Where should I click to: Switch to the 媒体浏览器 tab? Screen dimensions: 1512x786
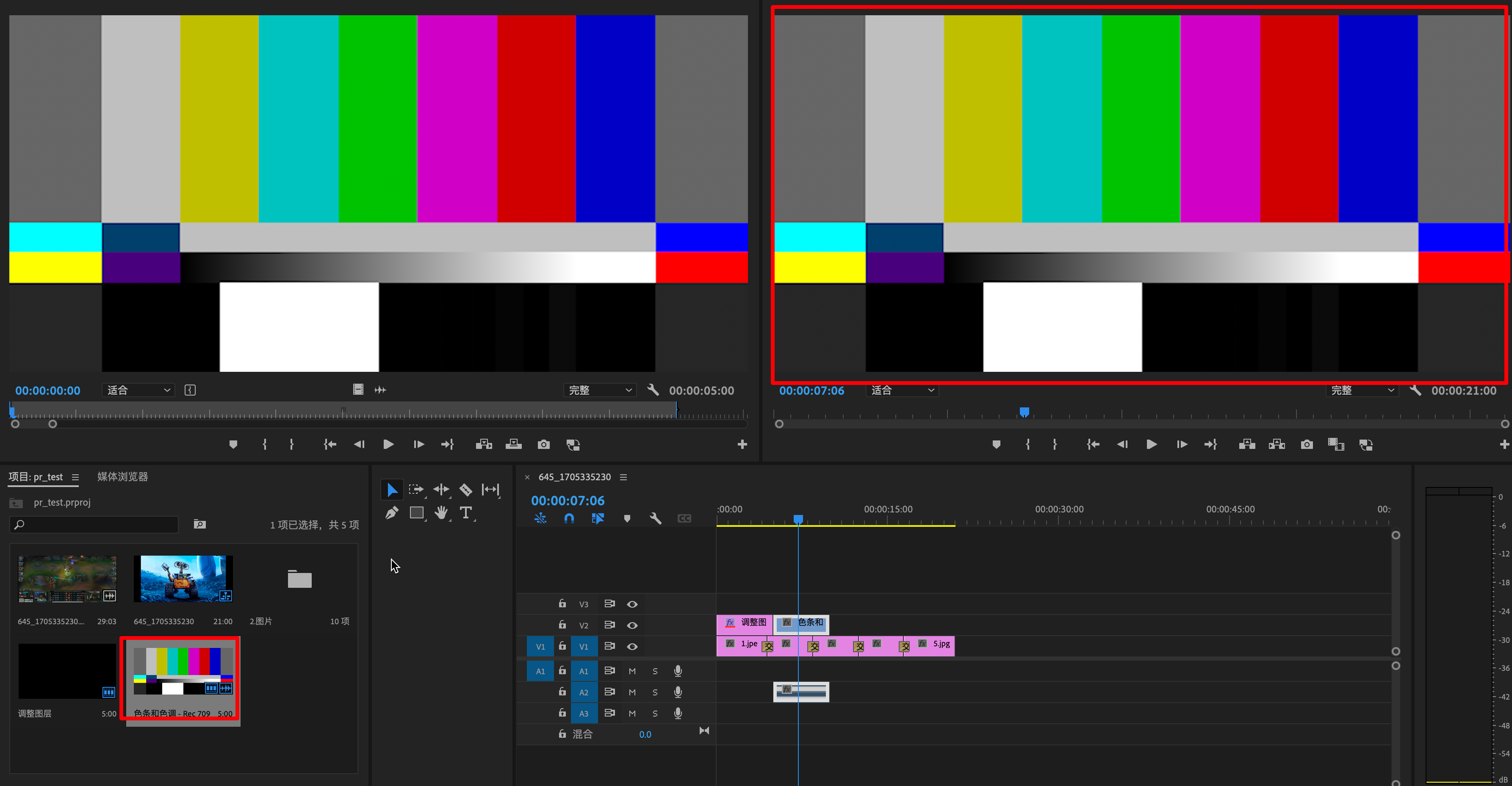[123, 477]
